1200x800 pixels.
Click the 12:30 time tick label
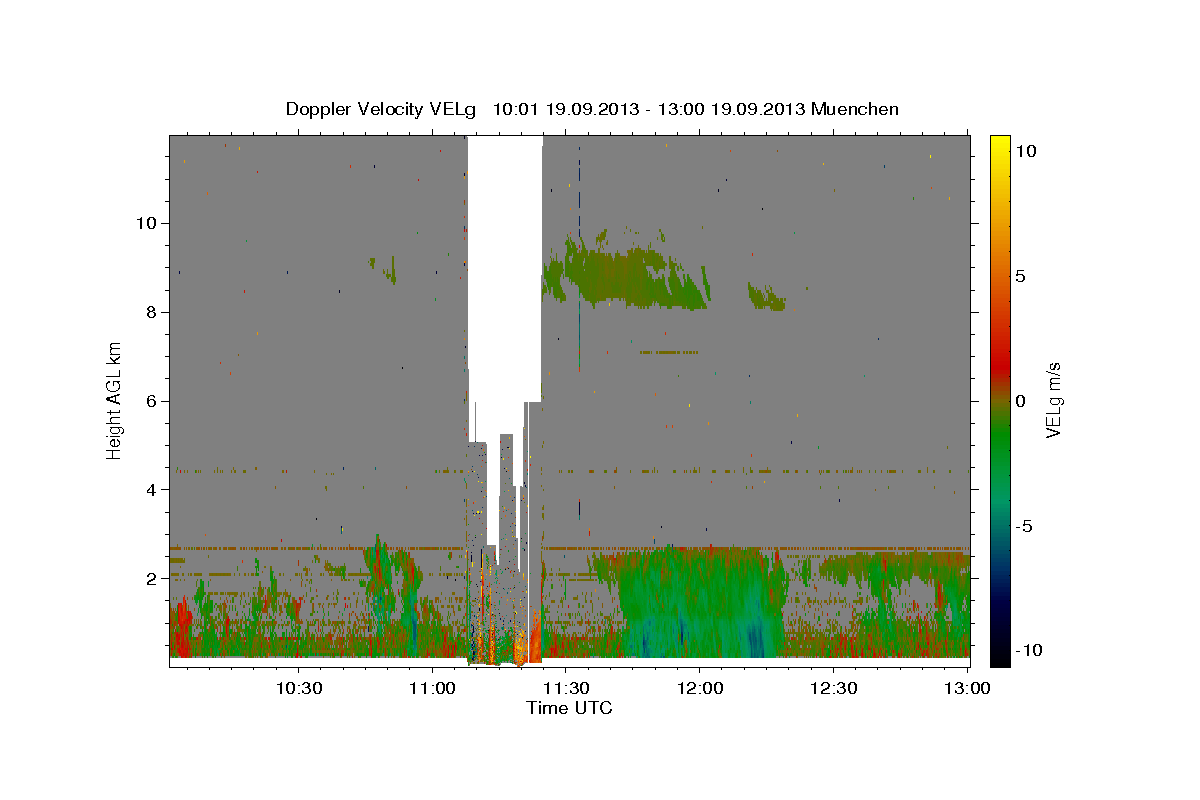(832, 688)
